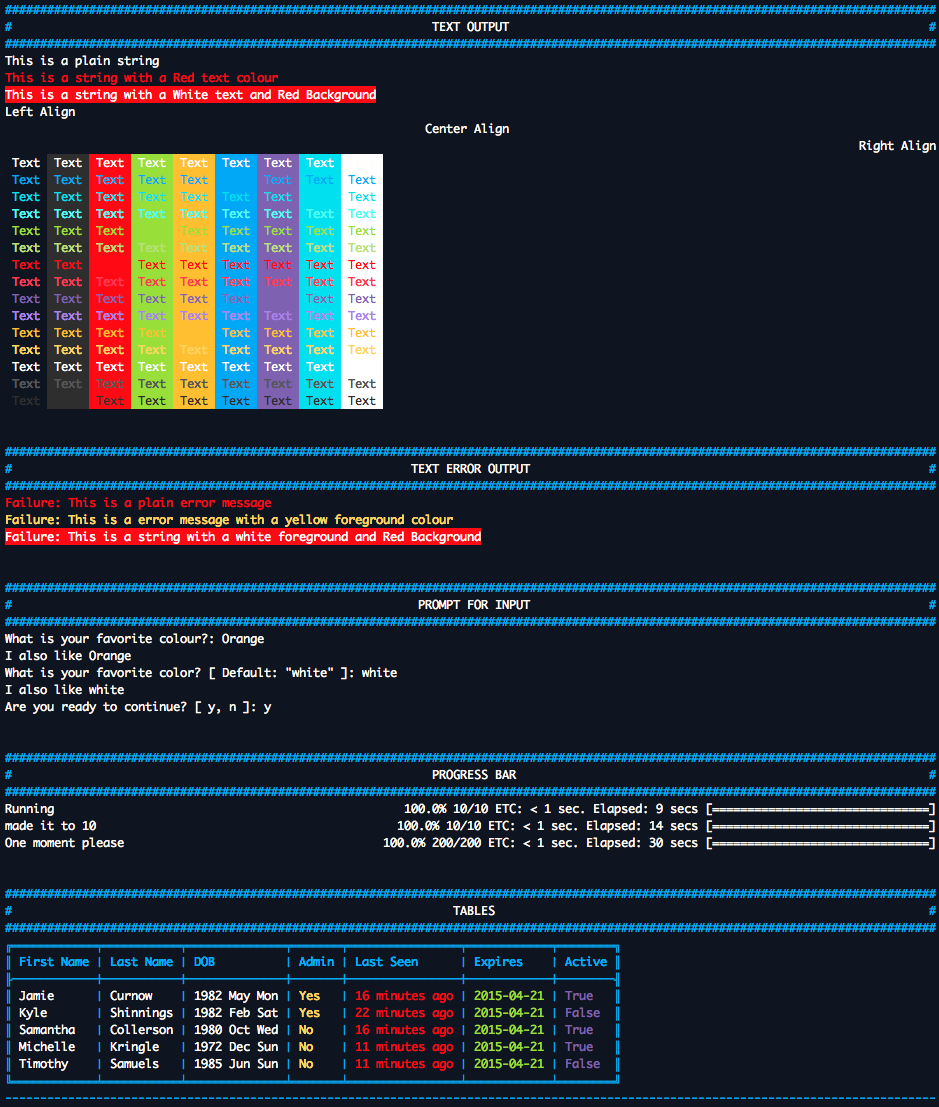Click the Last Seen column header
Screen dimensions: 939x1107
(386, 962)
